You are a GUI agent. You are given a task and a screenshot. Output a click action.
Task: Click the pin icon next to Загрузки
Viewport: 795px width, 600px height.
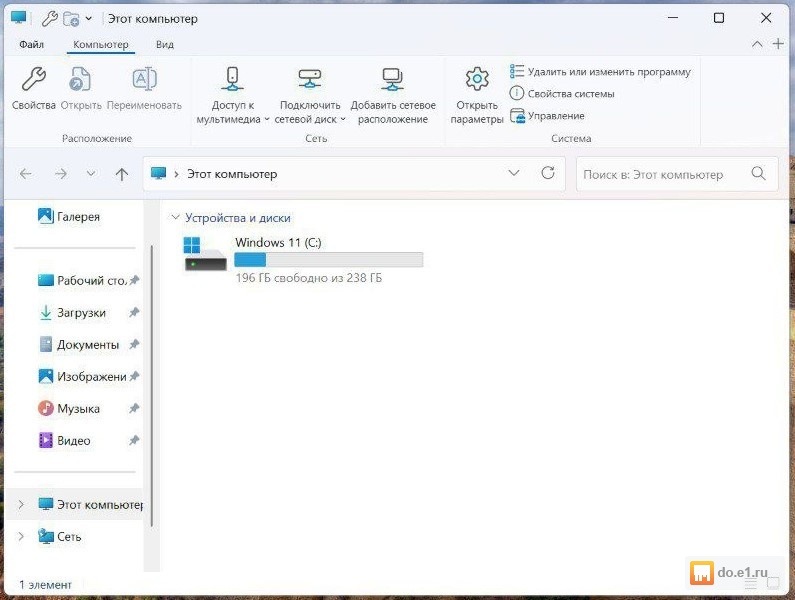pos(134,312)
